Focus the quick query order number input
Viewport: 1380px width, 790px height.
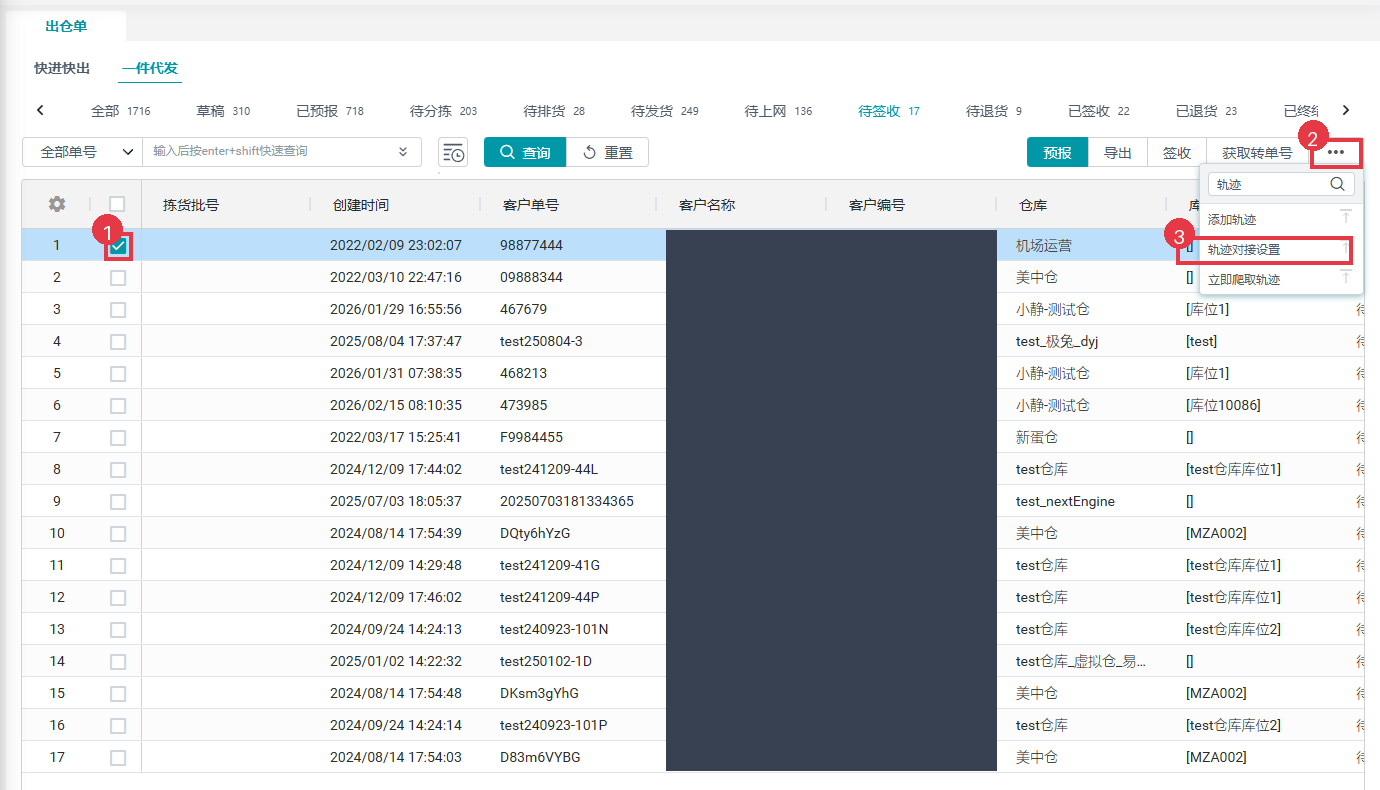pyautogui.click(x=270, y=152)
